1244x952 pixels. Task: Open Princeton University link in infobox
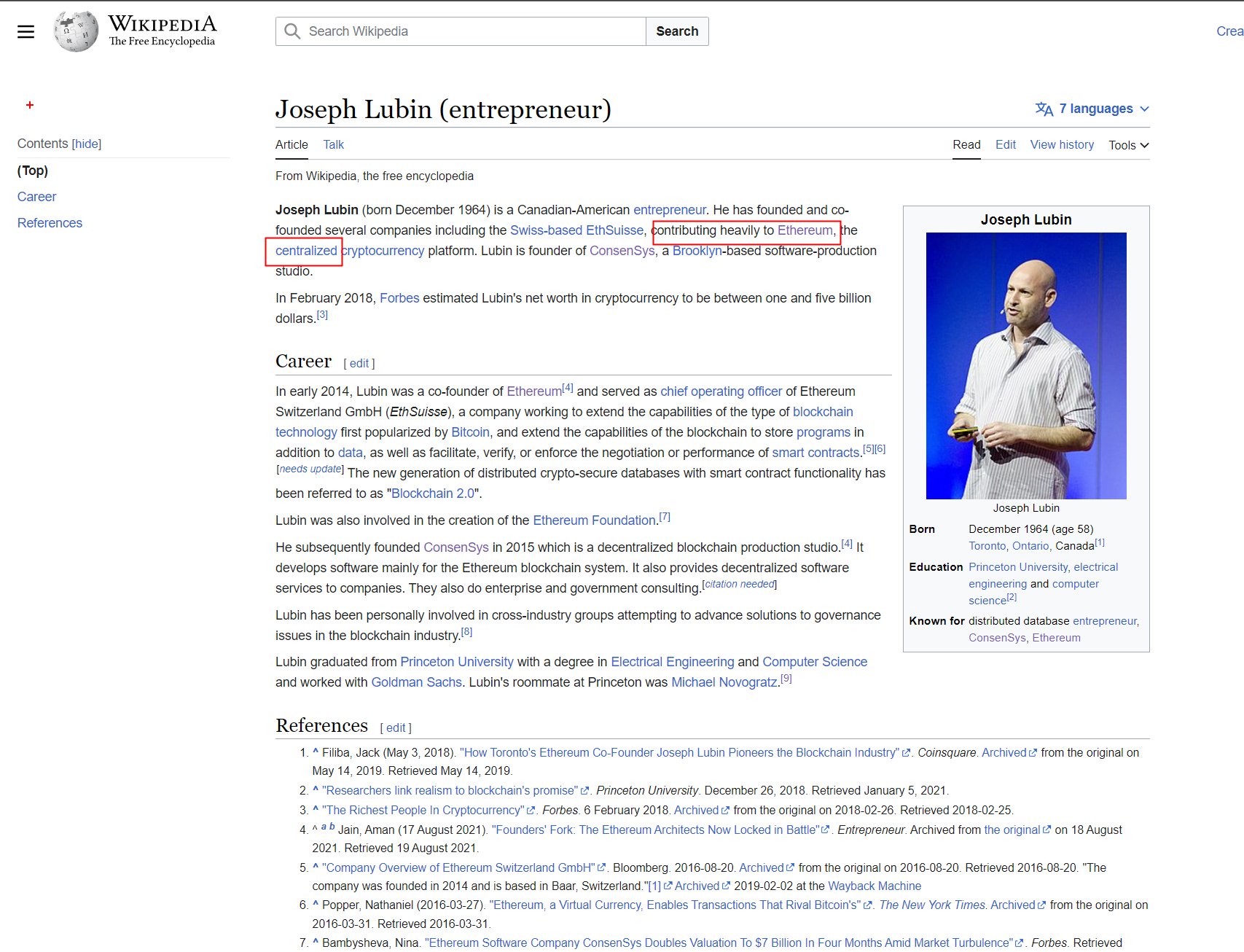pos(1018,567)
